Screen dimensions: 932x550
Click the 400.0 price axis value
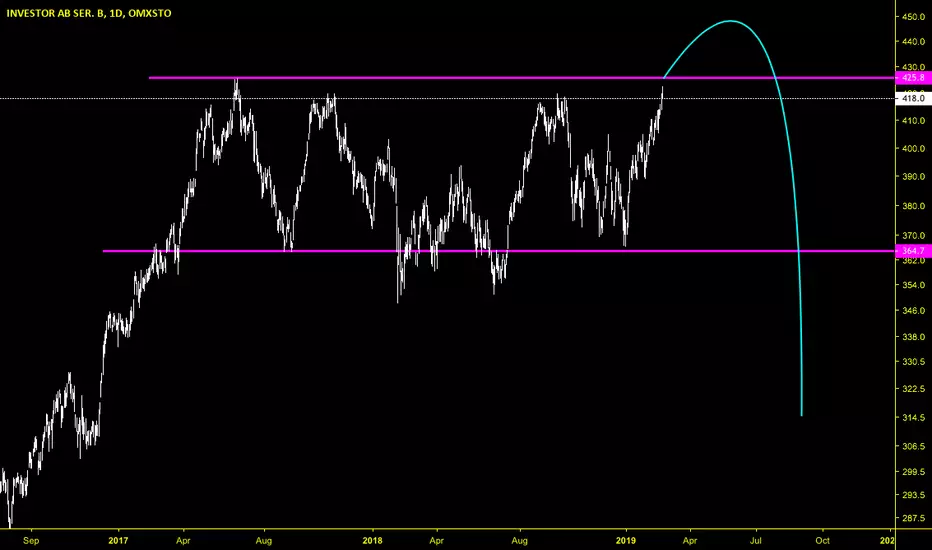click(914, 149)
